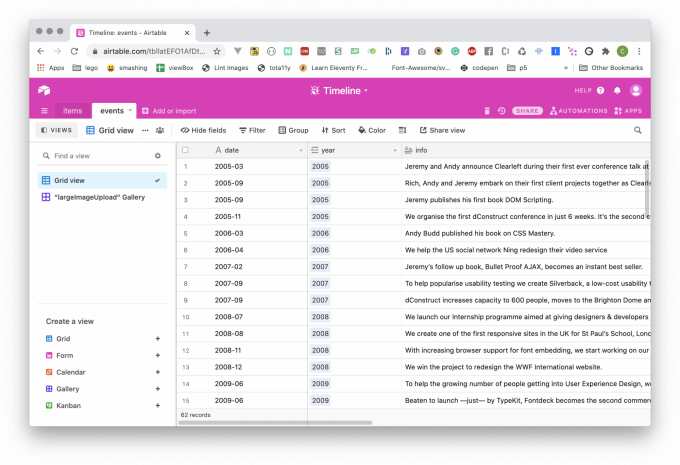Click Share view
The height and width of the screenshot is (465, 680).
(442, 130)
